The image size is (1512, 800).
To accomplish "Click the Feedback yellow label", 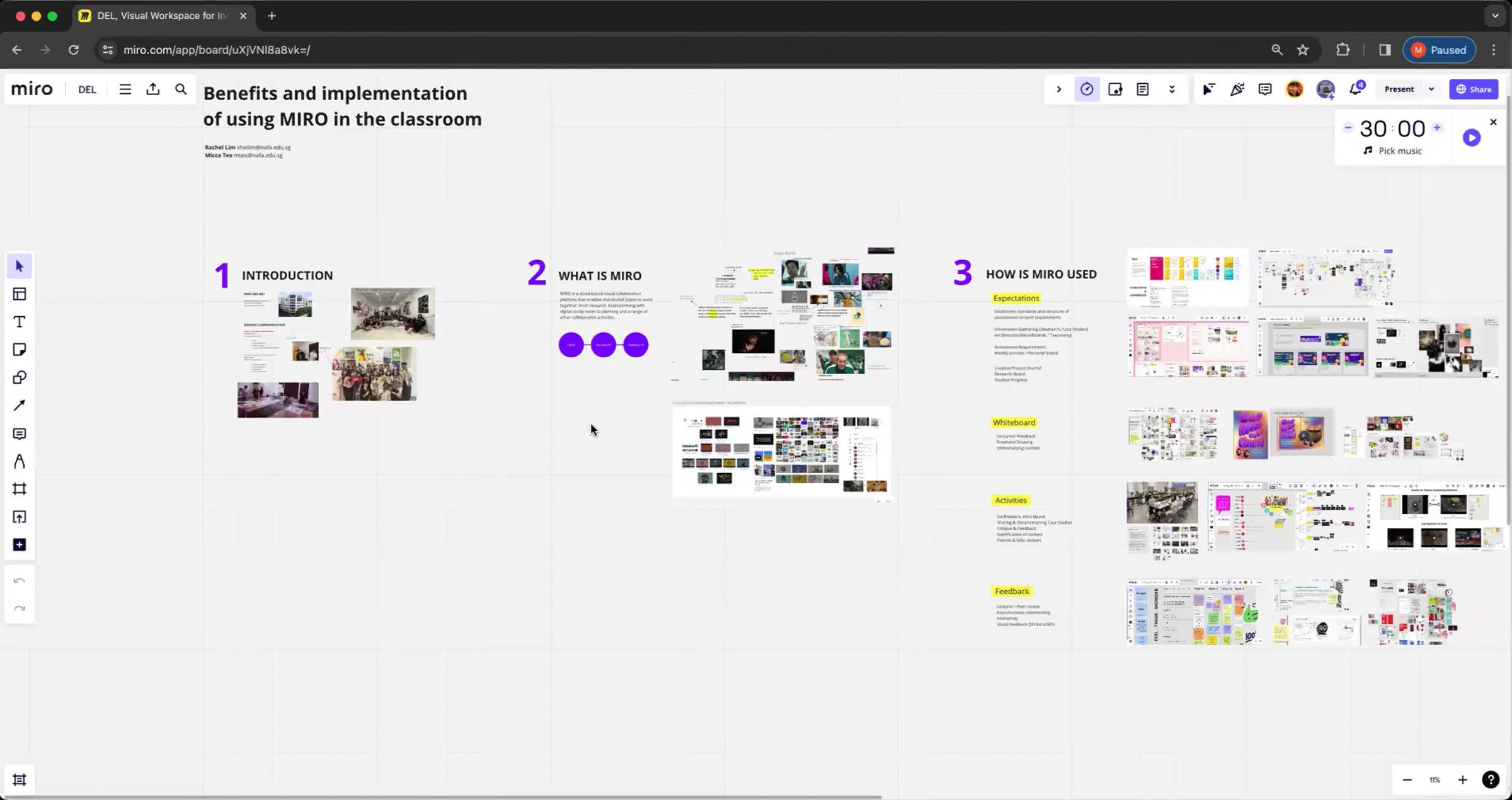I will 1012,591.
